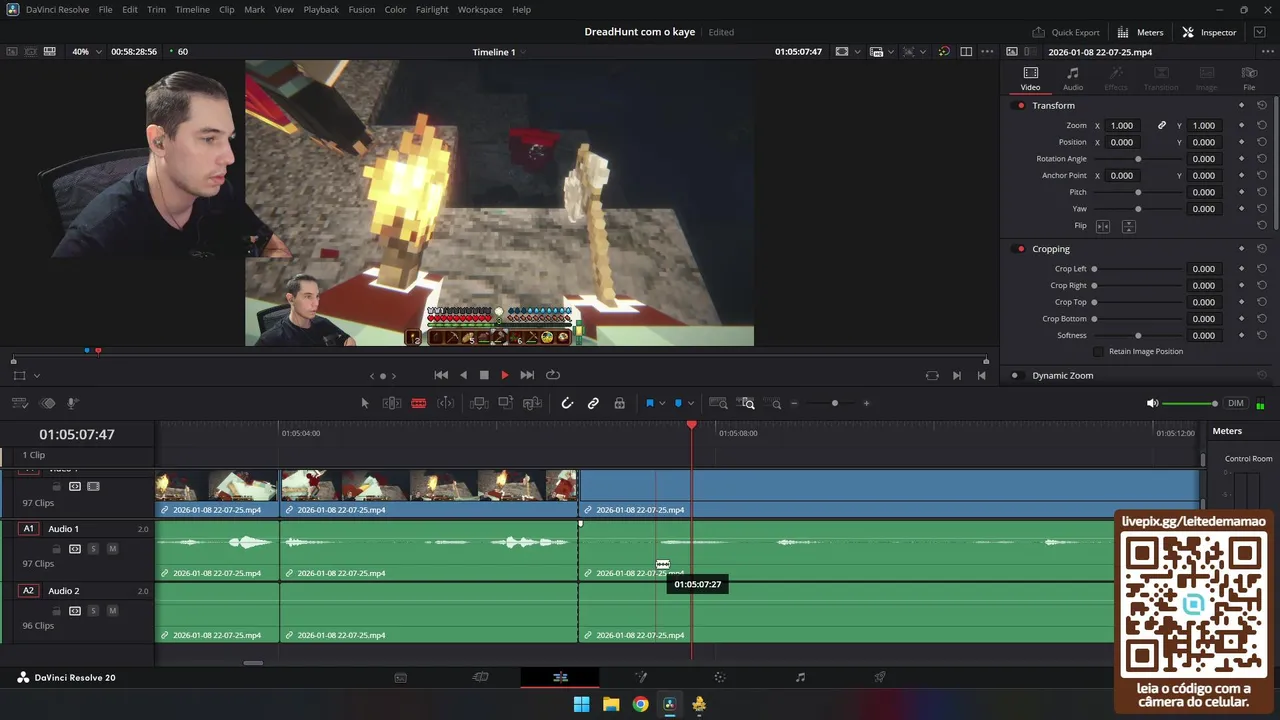Activate the Trim Edit Mode tool

coord(392,403)
